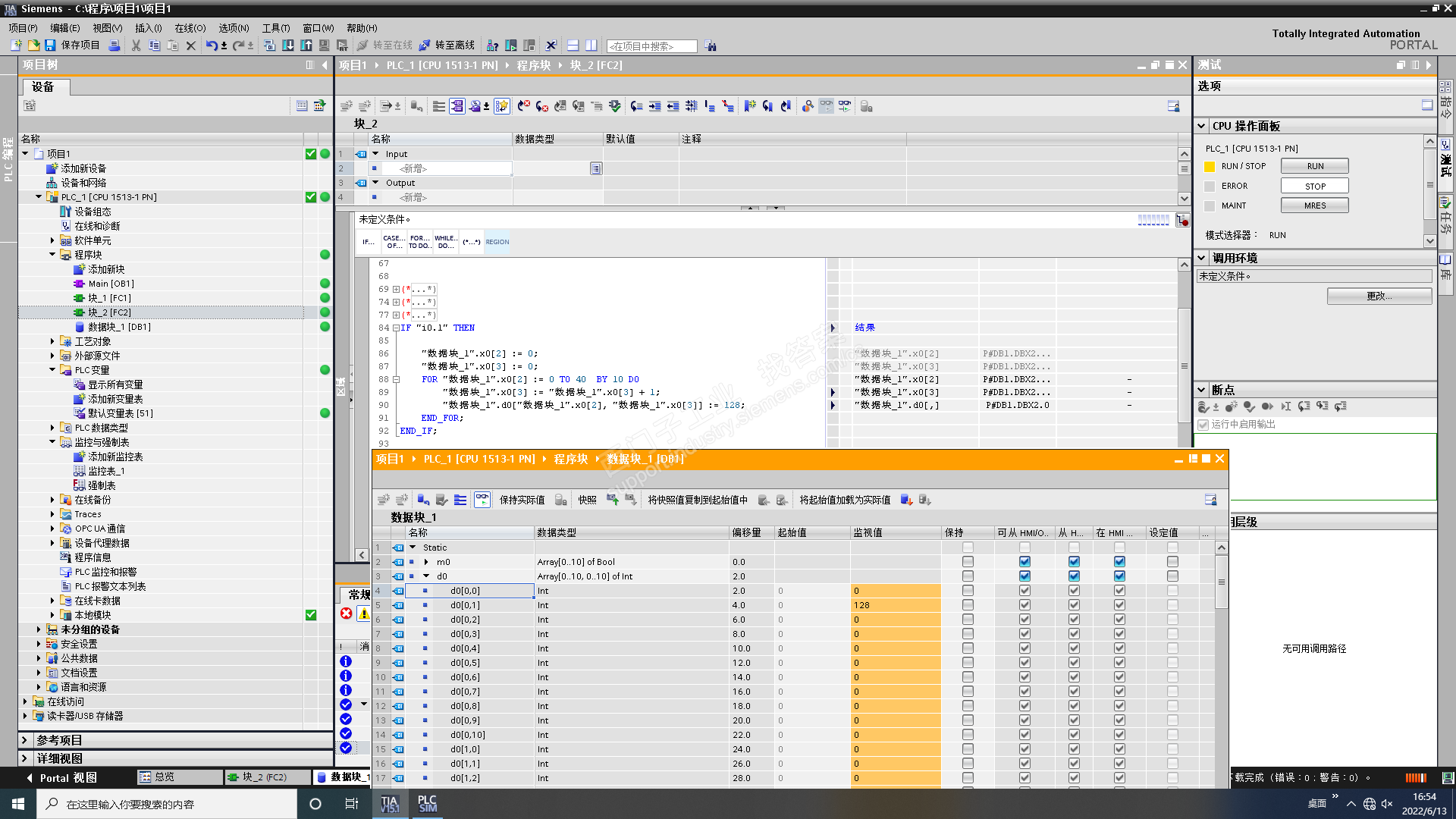Click the Print icon in the toolbar
This screenshot has width=1456, height=819.
pos(114,45)
